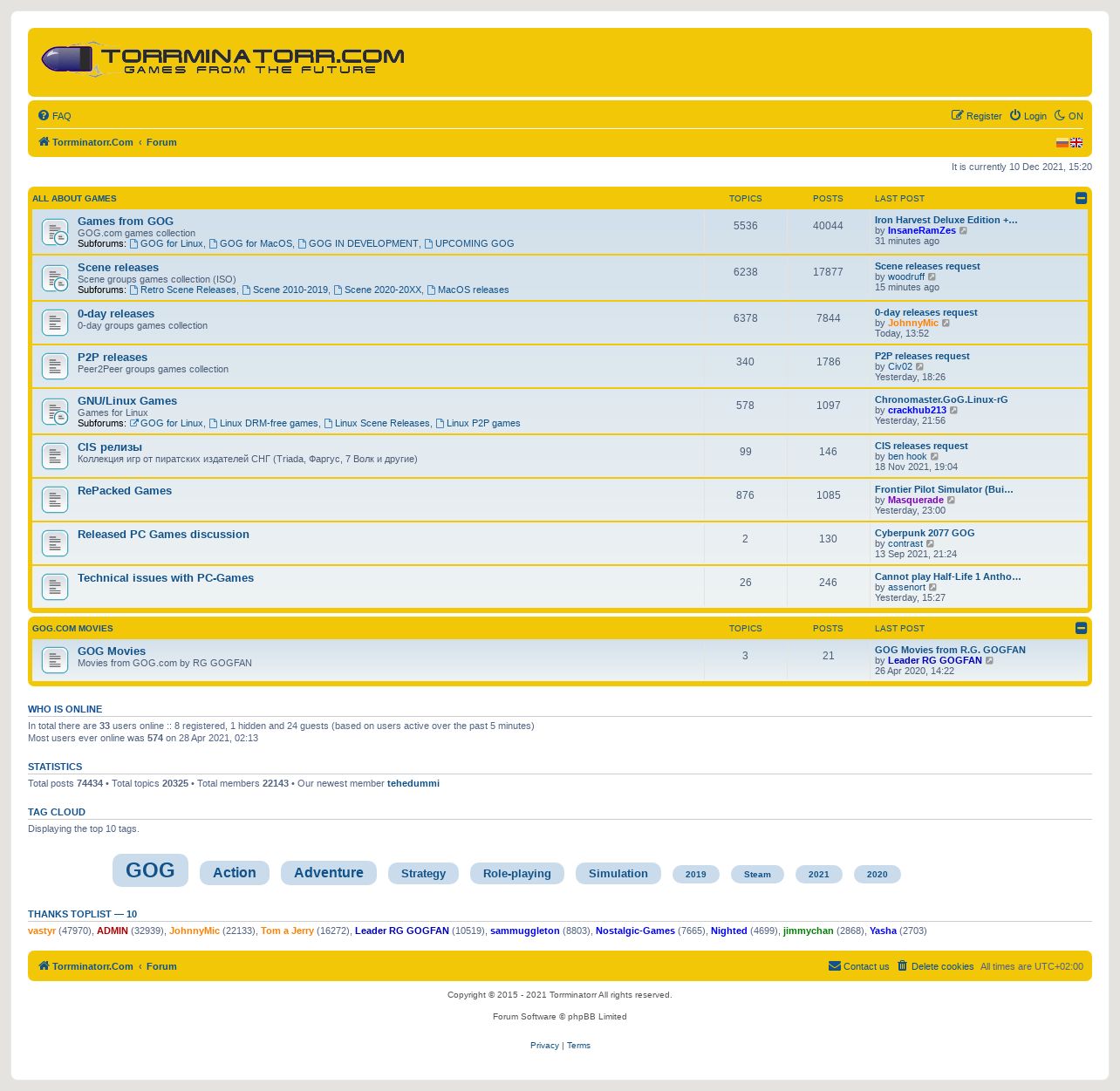The image size is (1120, 1091).
Task: View latest post icon next to ben hook
Action: click(x=935, y=457)
